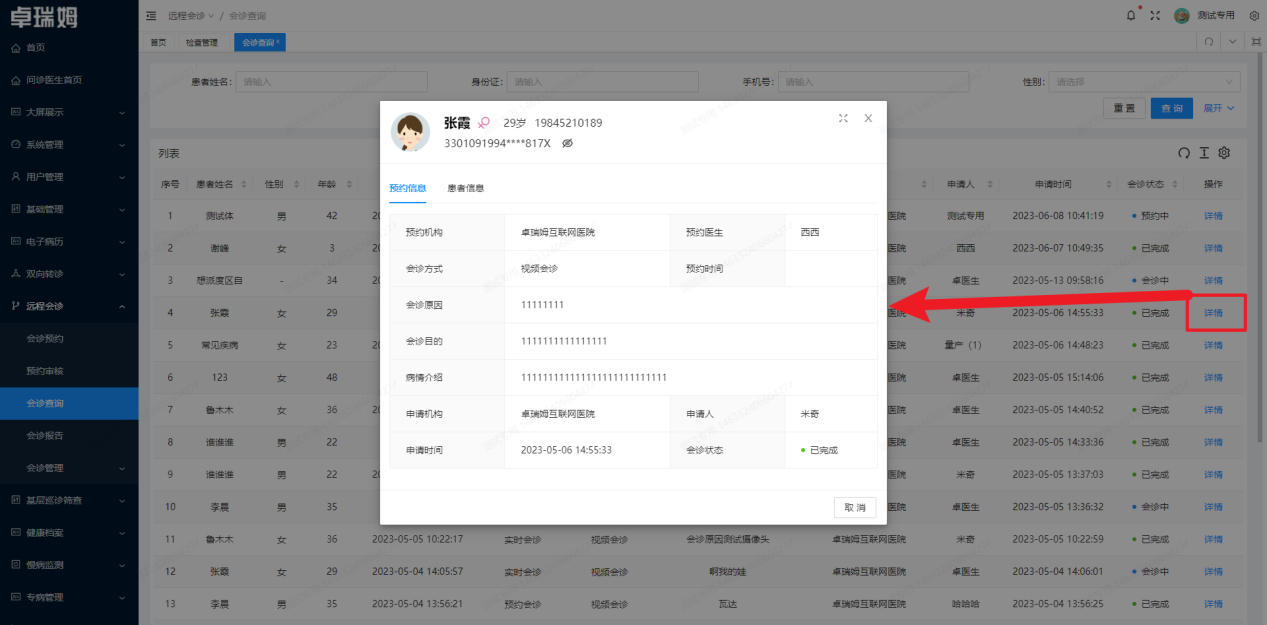
Task: Click the 身份证 input field
Action: (x=604, y=82)
